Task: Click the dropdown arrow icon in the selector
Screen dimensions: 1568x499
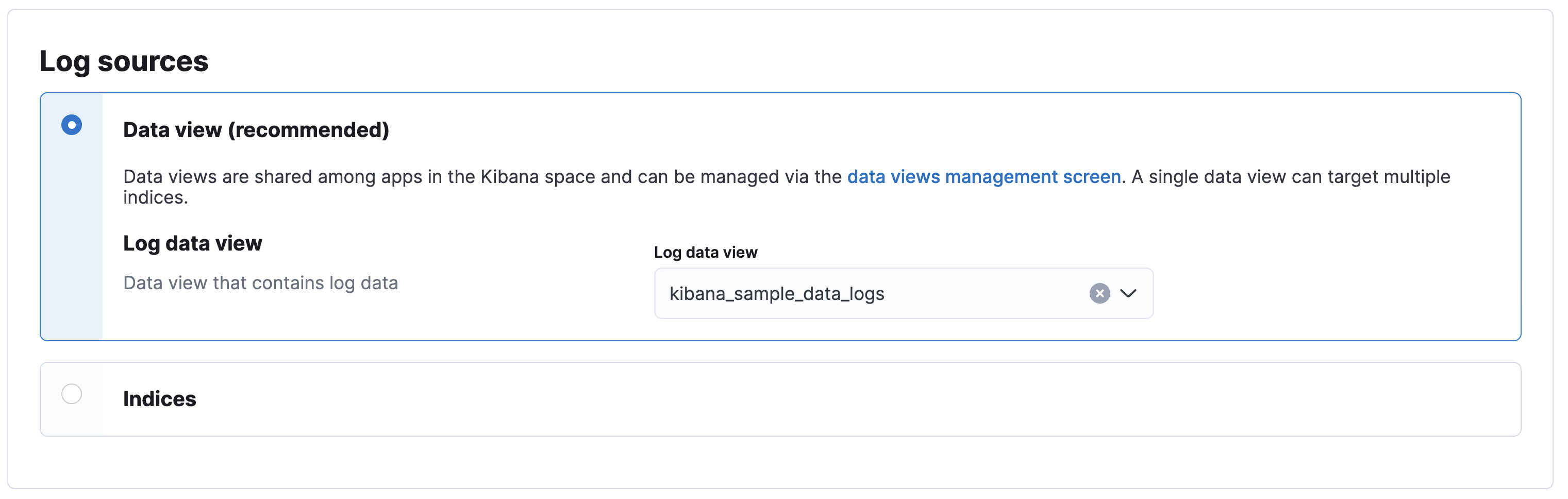Action: [x=1130, y=294]
